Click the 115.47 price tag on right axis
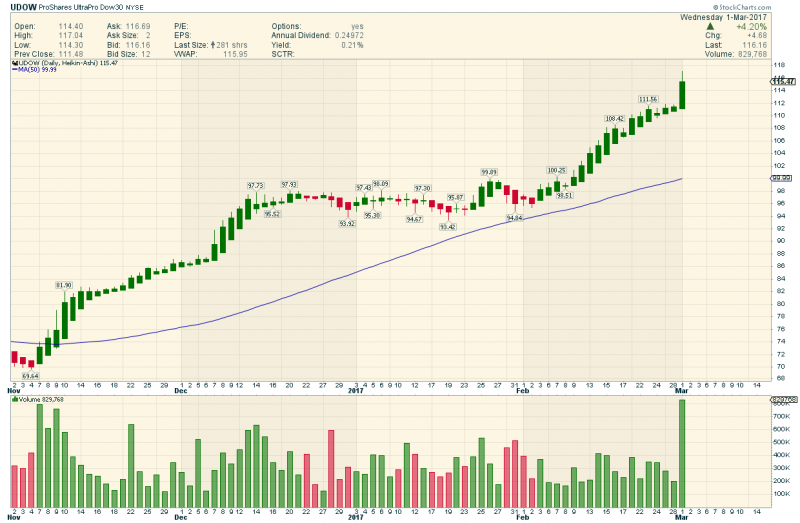 point(783,82)
